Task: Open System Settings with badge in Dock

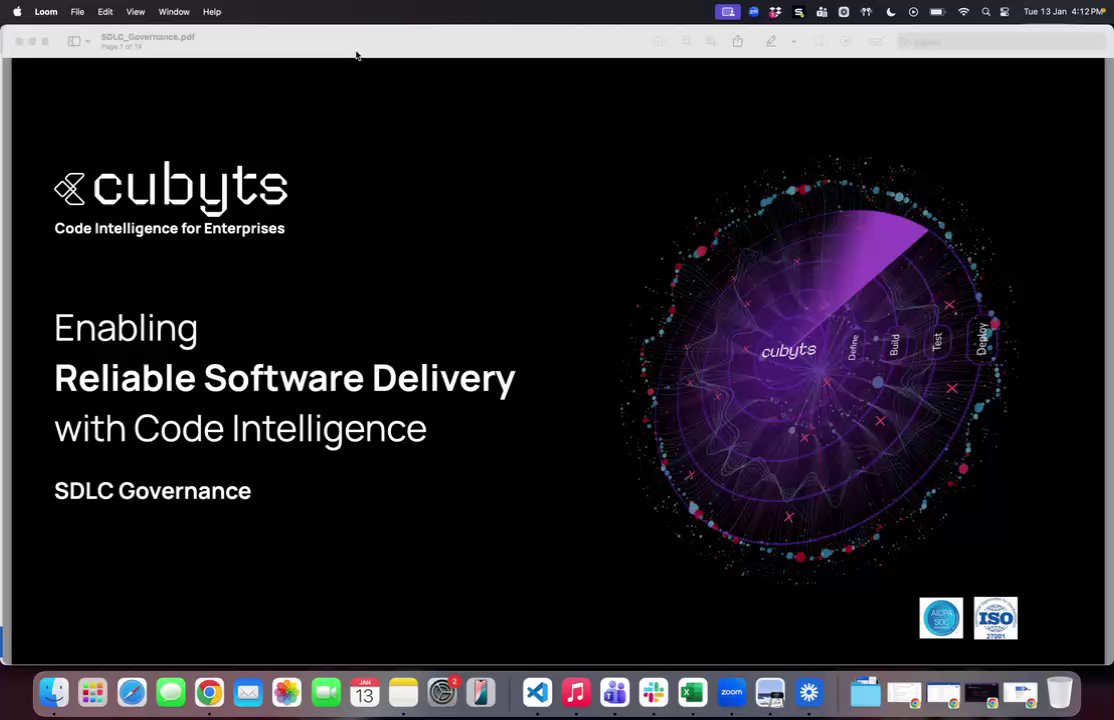Action: pyautogui.click(x=442, y=692)
